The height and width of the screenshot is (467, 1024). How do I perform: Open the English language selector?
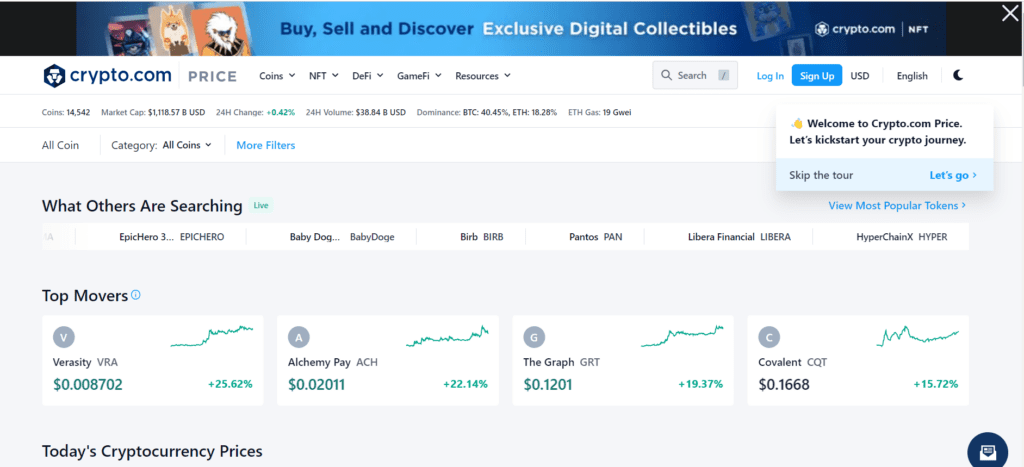coord(912,76)
